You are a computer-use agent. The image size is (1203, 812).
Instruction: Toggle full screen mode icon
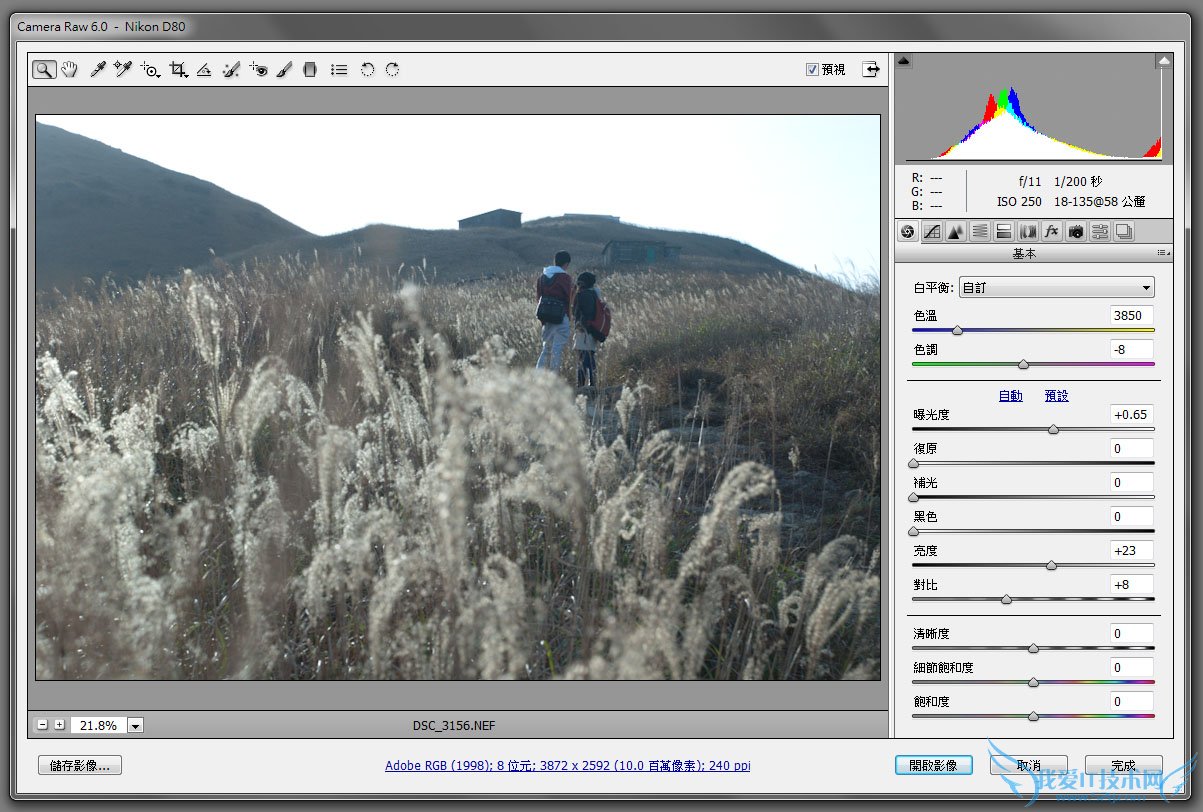(x=872, y=69)
